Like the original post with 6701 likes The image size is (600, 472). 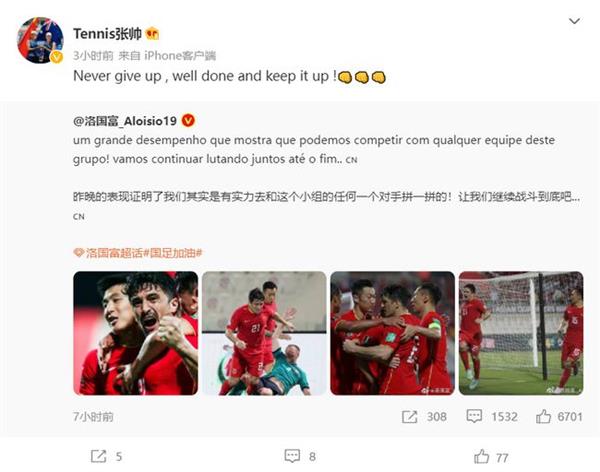[x=543, y=416]
